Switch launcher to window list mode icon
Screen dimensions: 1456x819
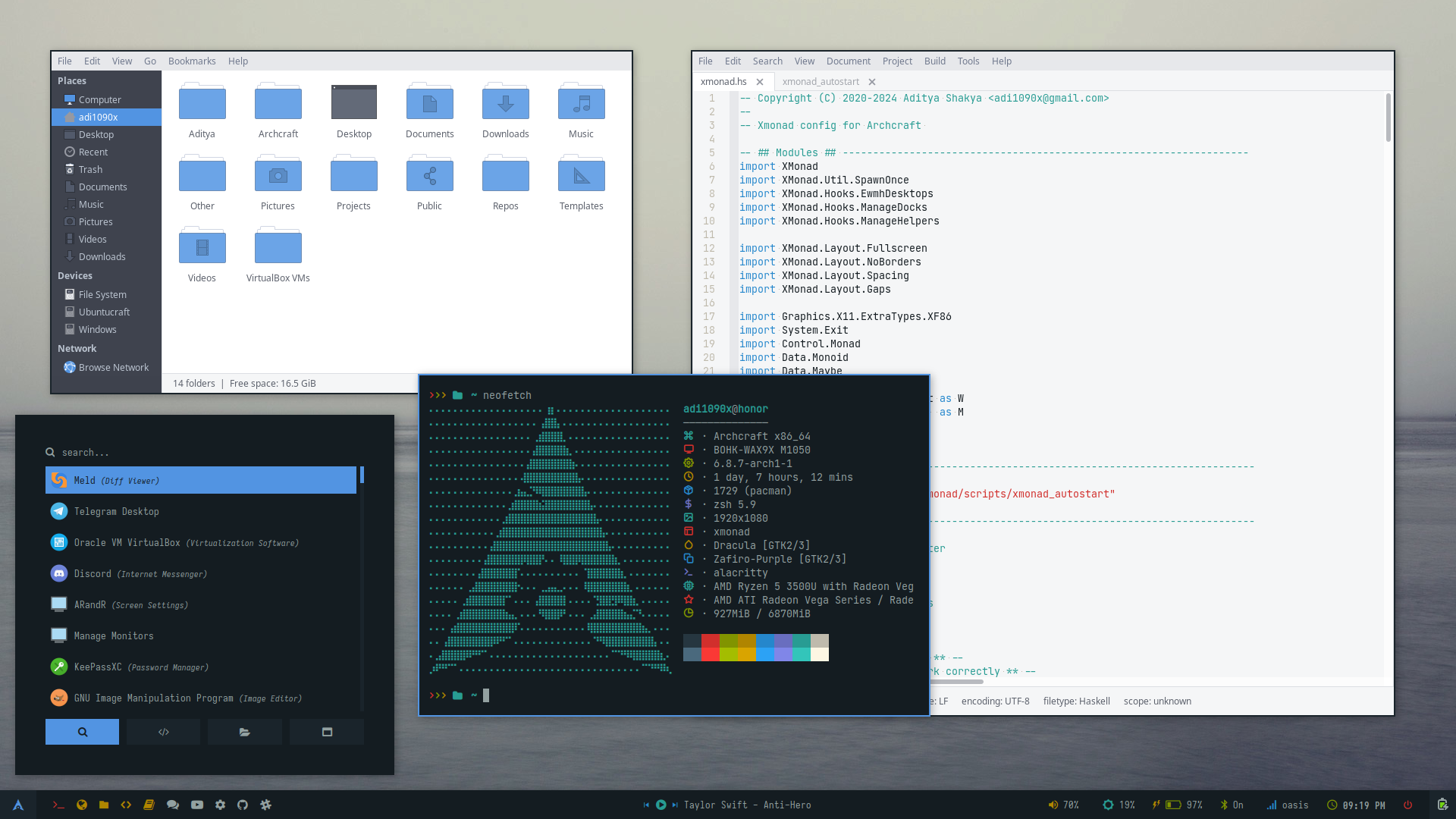[327, 732]
